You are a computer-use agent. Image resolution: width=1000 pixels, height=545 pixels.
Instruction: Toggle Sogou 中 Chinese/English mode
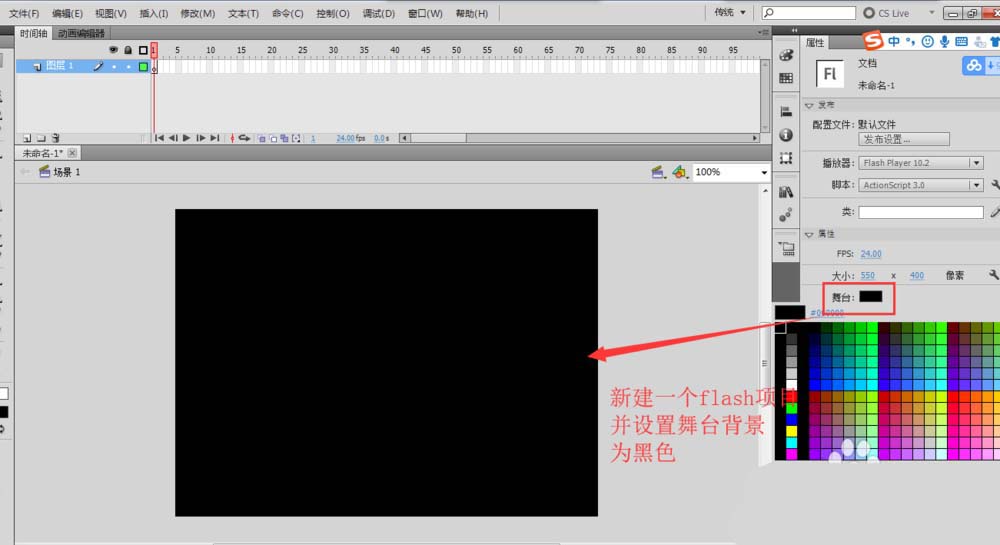coord(894,41)
